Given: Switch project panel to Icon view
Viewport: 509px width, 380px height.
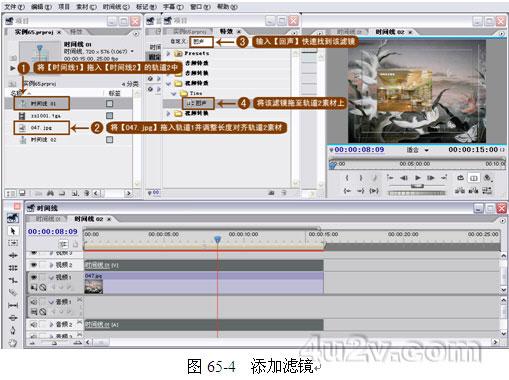Looking at the screenshot, I should 22,193.
